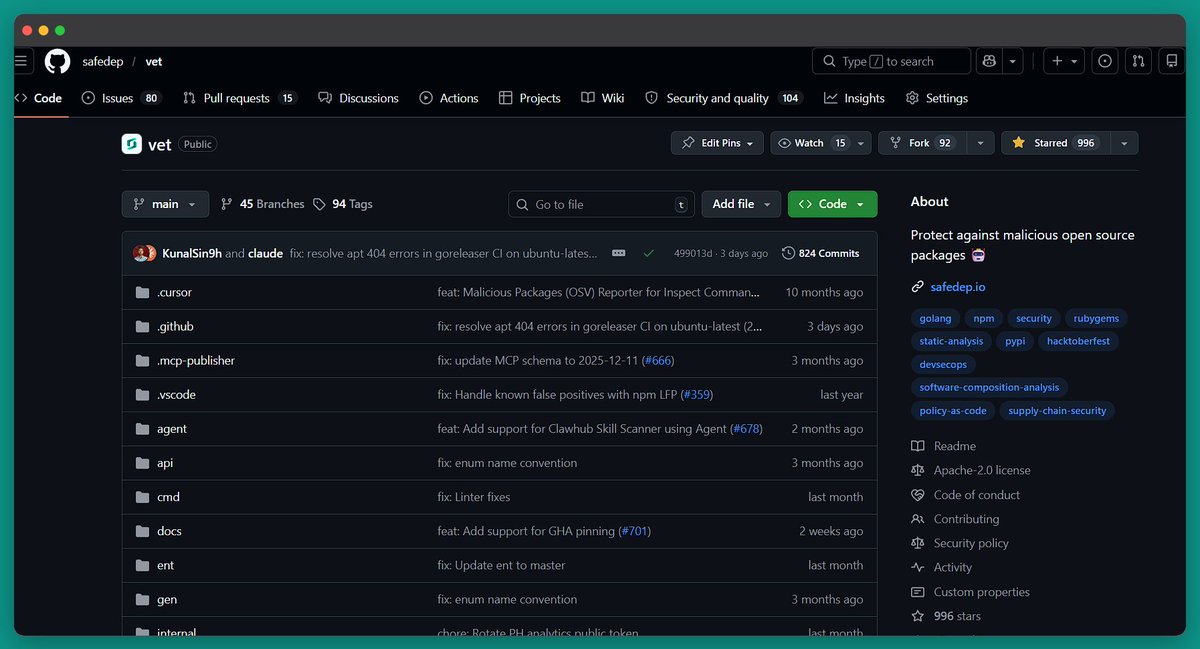Click the agent folder icon
This screenshot has width=1200, height=649.
click(141, 429)
